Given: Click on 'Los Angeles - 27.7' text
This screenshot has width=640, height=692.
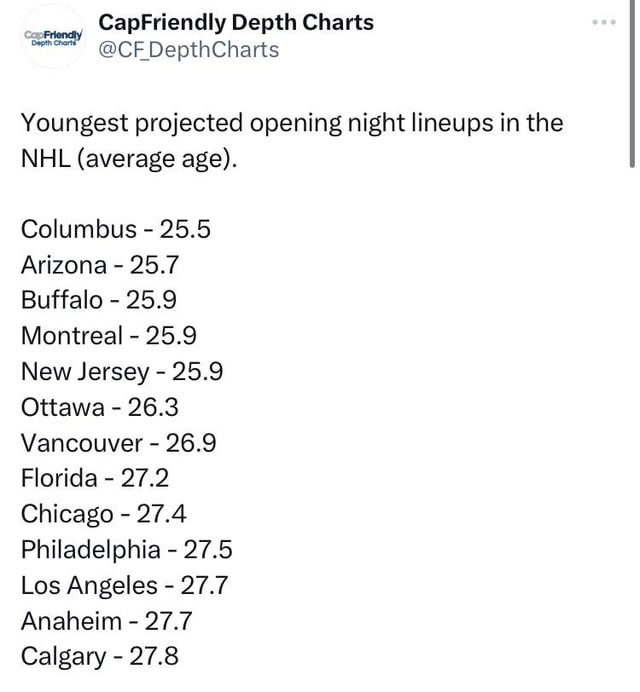Looking at the screenshot, I should (x=124, y=585).
